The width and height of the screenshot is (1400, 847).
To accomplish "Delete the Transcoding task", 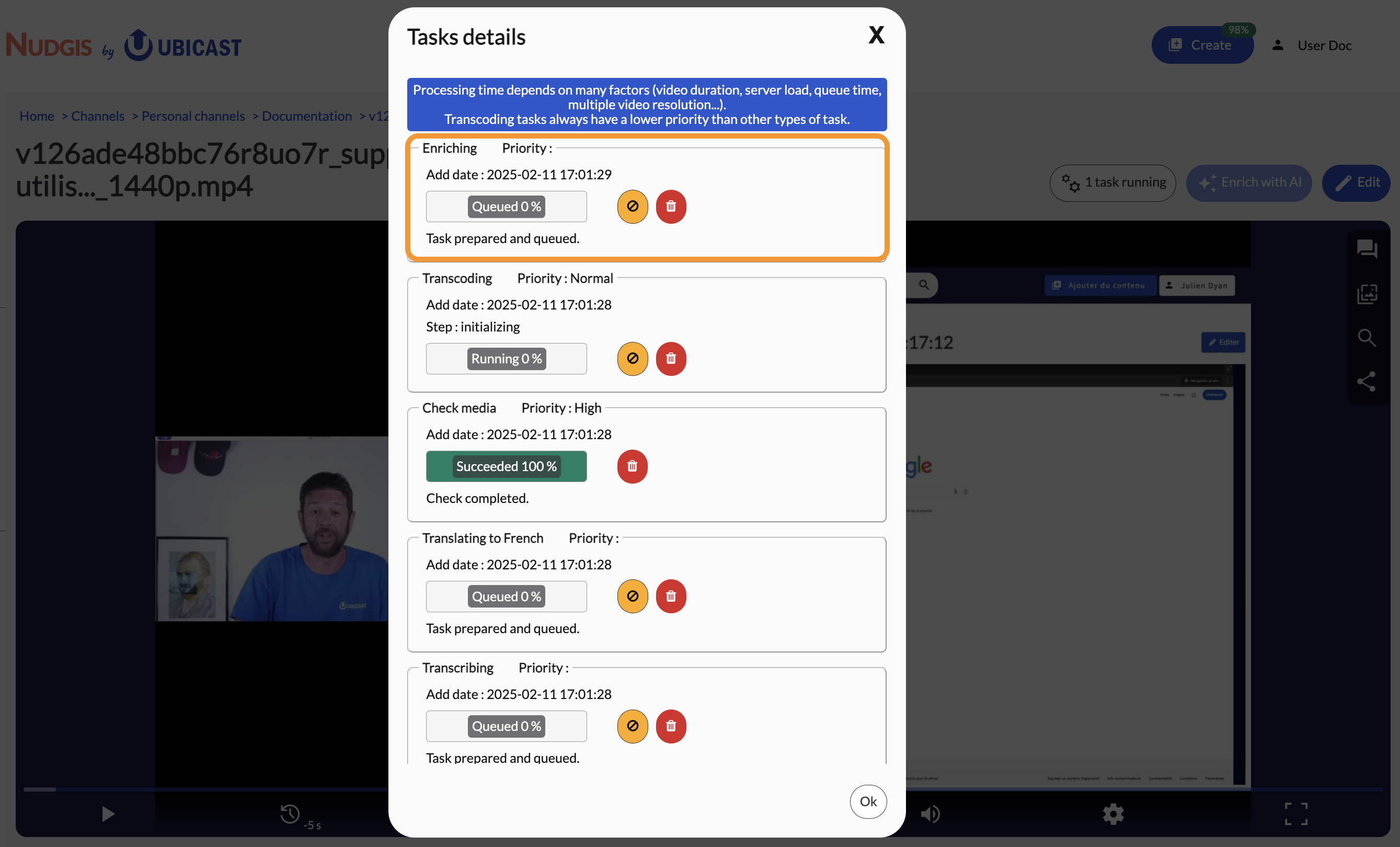I will 671,359.
